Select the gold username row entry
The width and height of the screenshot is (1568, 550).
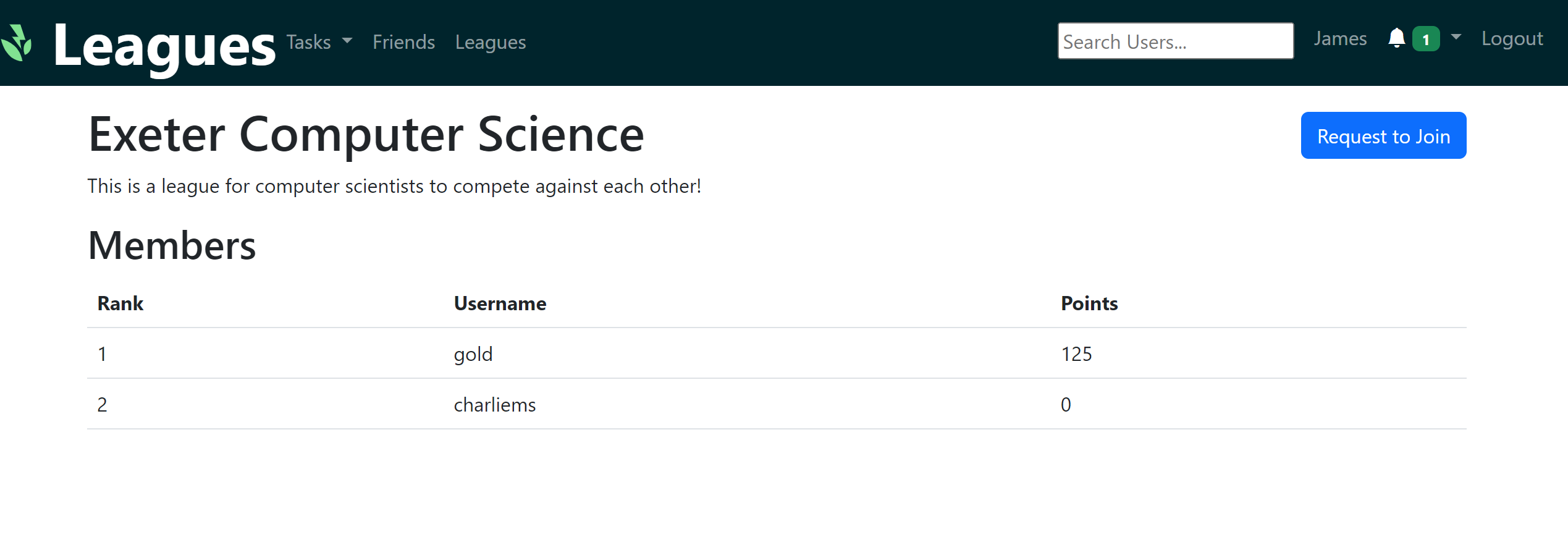473,354
